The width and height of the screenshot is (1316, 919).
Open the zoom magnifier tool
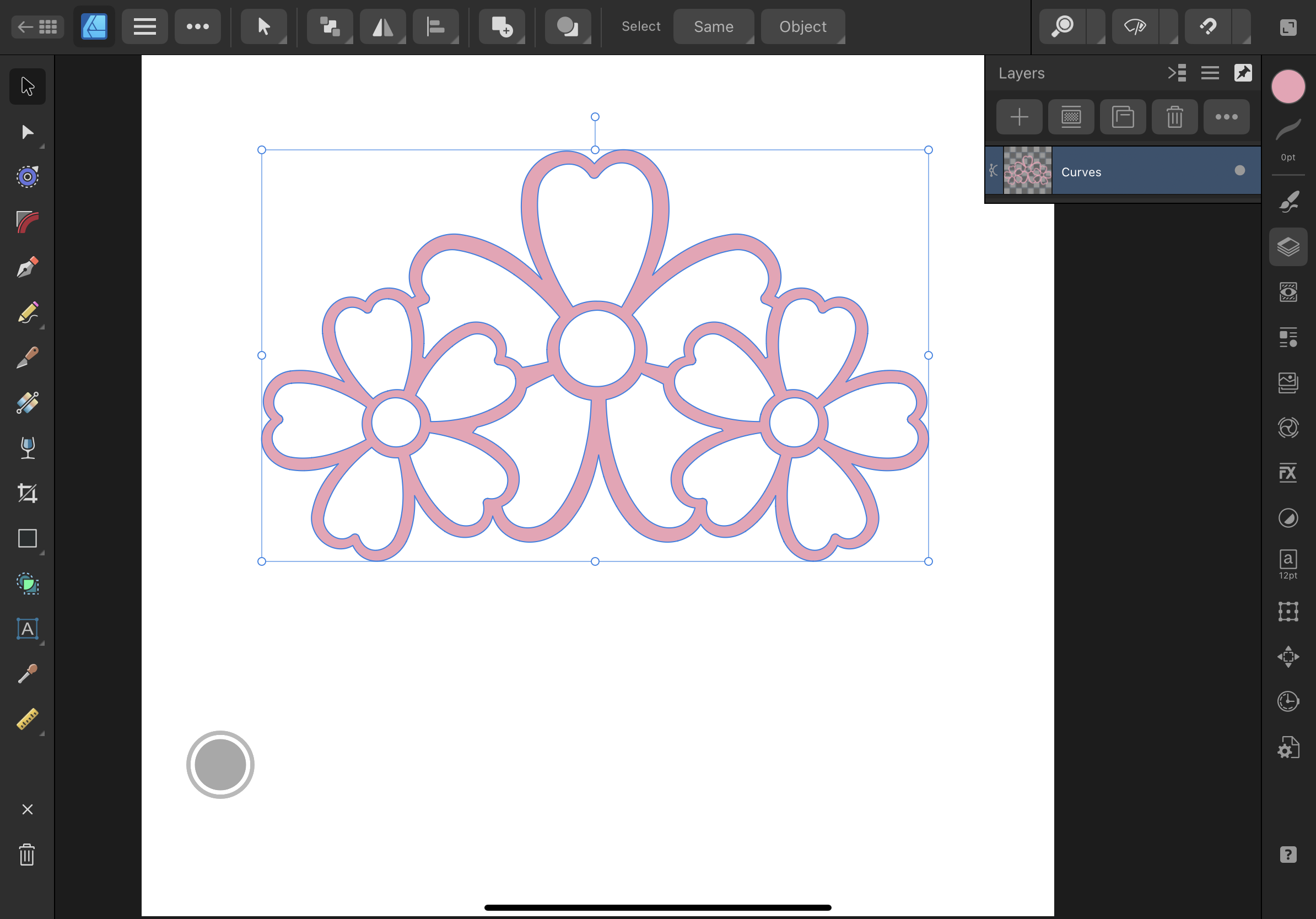coord(1062,26)
